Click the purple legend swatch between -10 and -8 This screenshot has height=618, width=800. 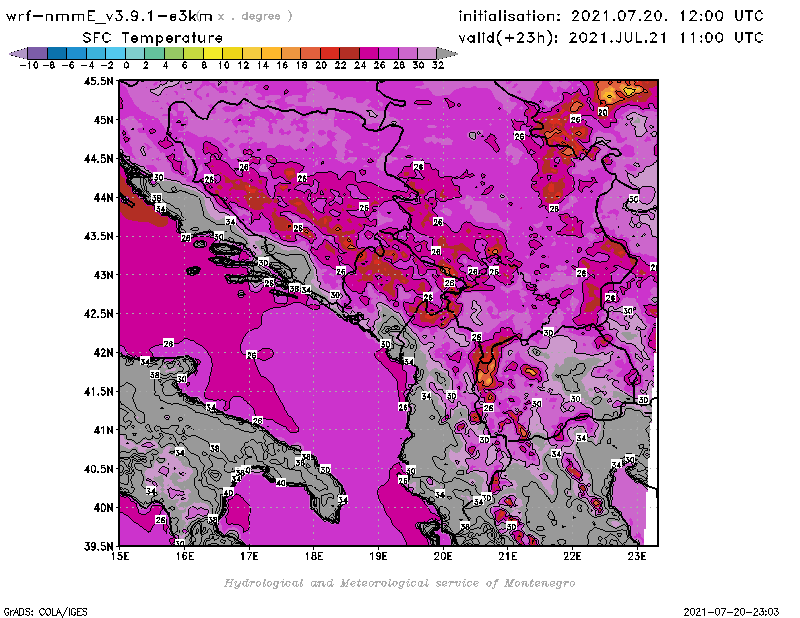(38, 53)
